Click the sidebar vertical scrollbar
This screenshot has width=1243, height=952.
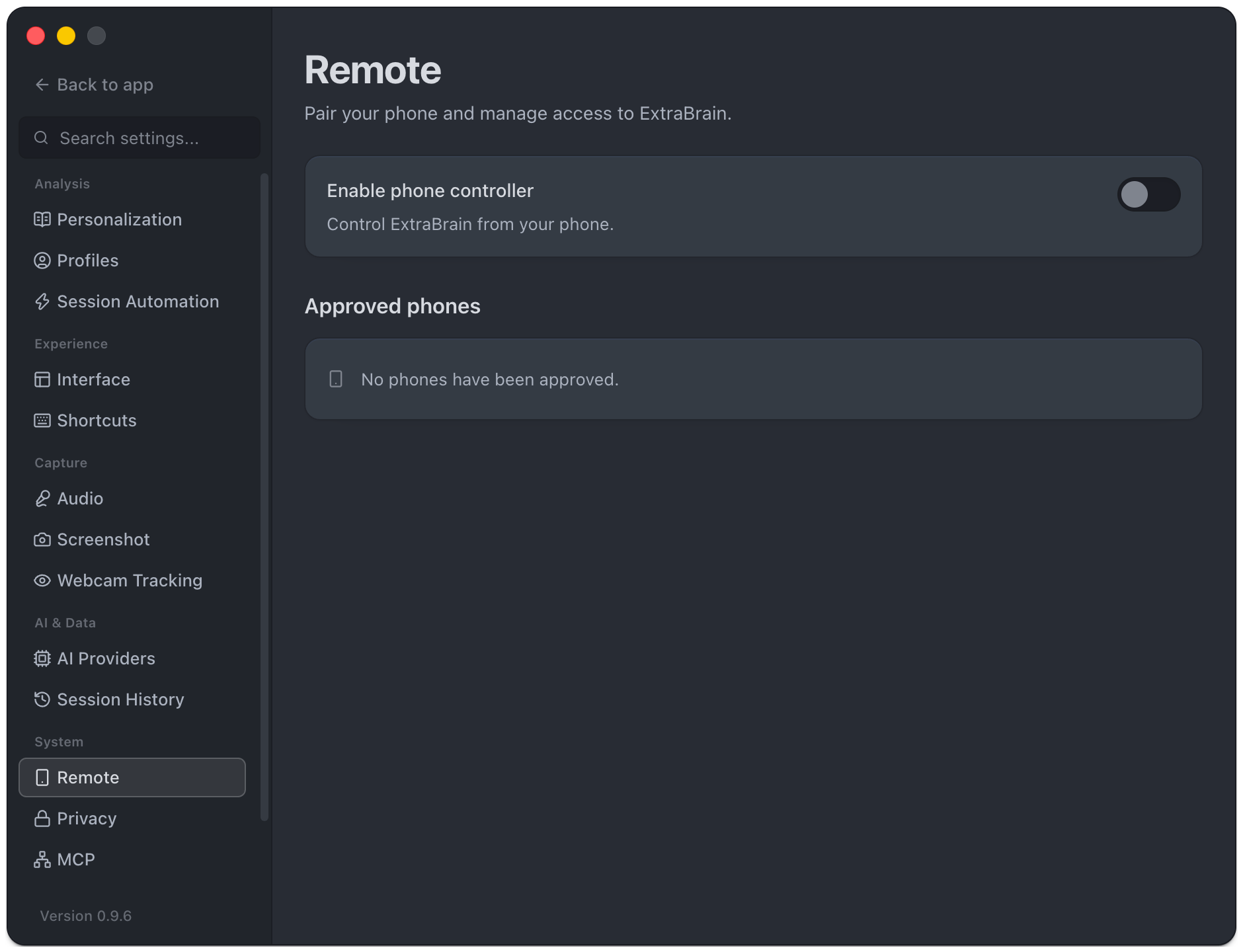[x=264, y=497]
